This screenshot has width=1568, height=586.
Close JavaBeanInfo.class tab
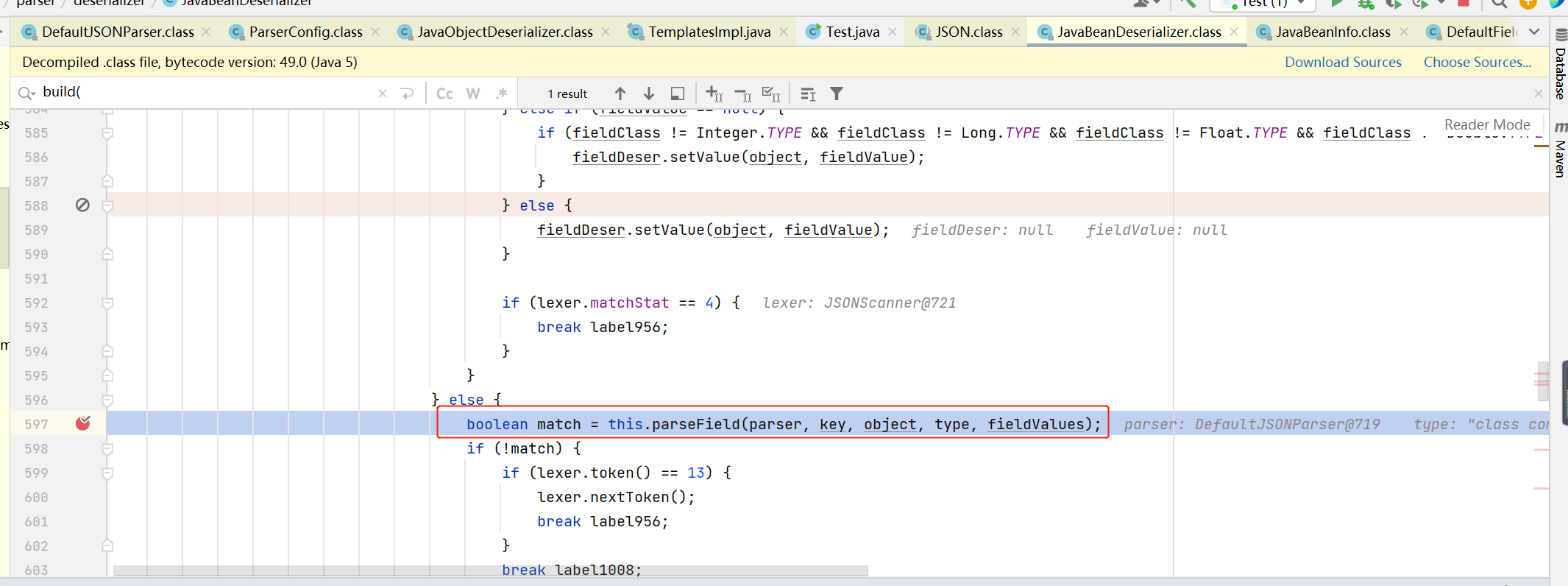(1404, 32)
